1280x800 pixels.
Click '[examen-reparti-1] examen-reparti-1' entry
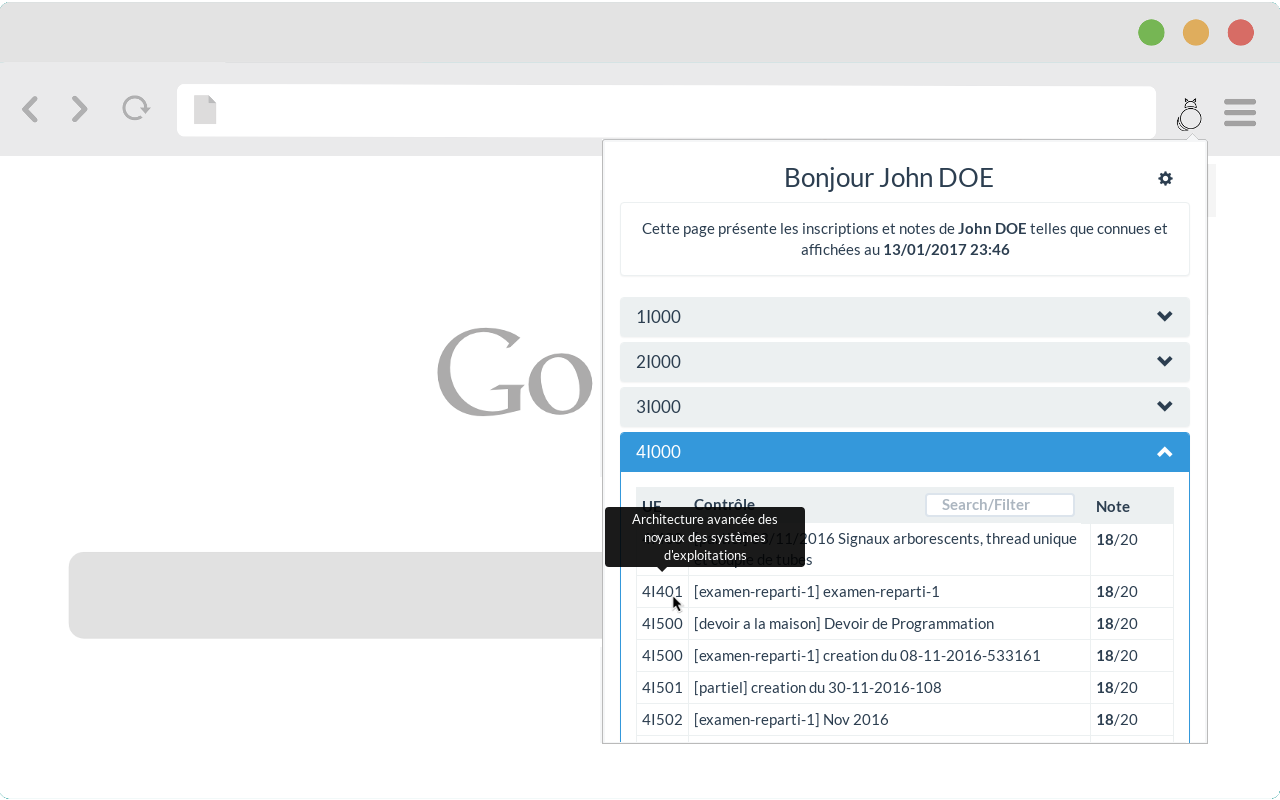click(x=817, y=592)
